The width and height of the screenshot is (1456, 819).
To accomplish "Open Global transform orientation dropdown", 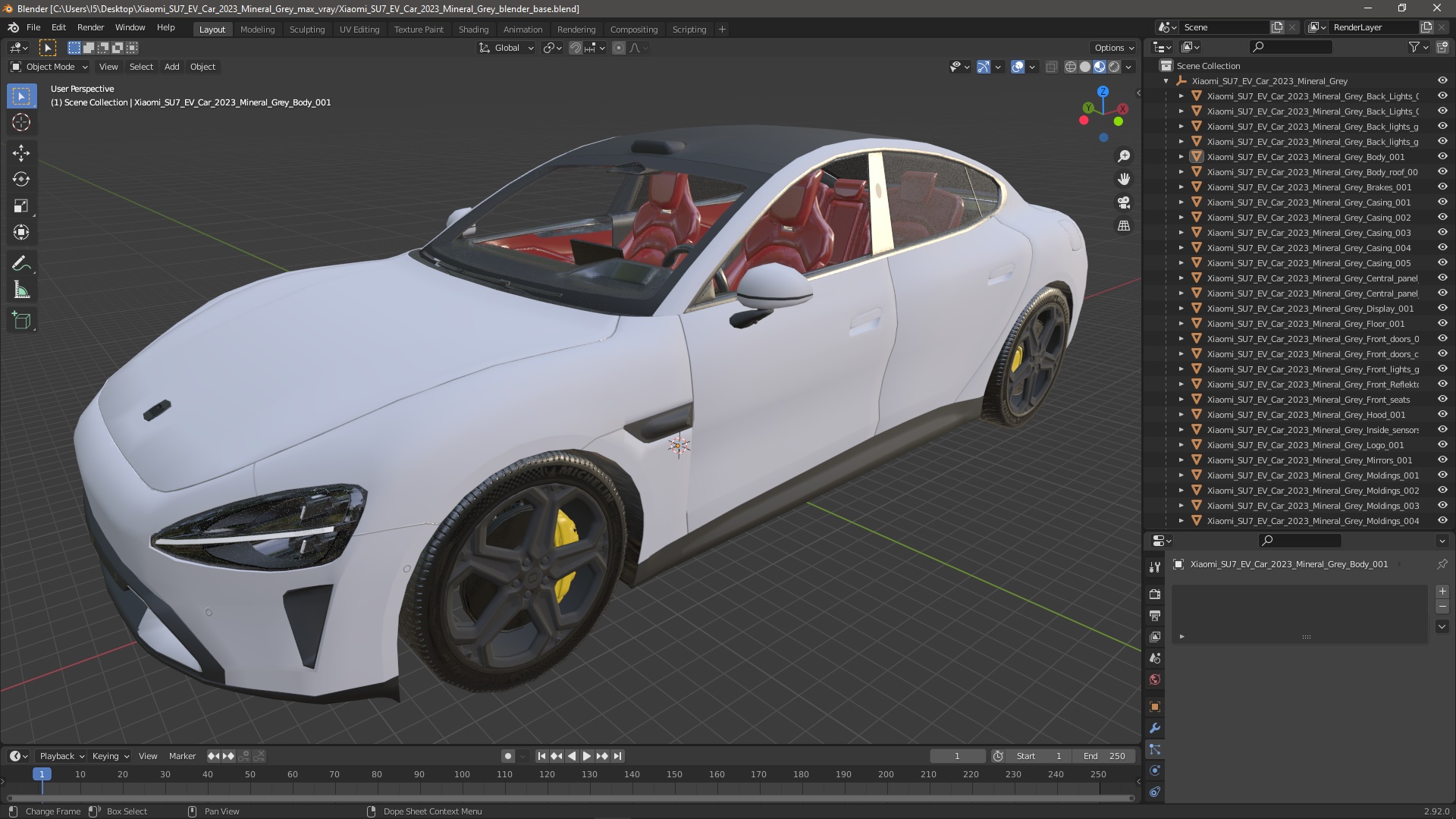I will point(506,48).
